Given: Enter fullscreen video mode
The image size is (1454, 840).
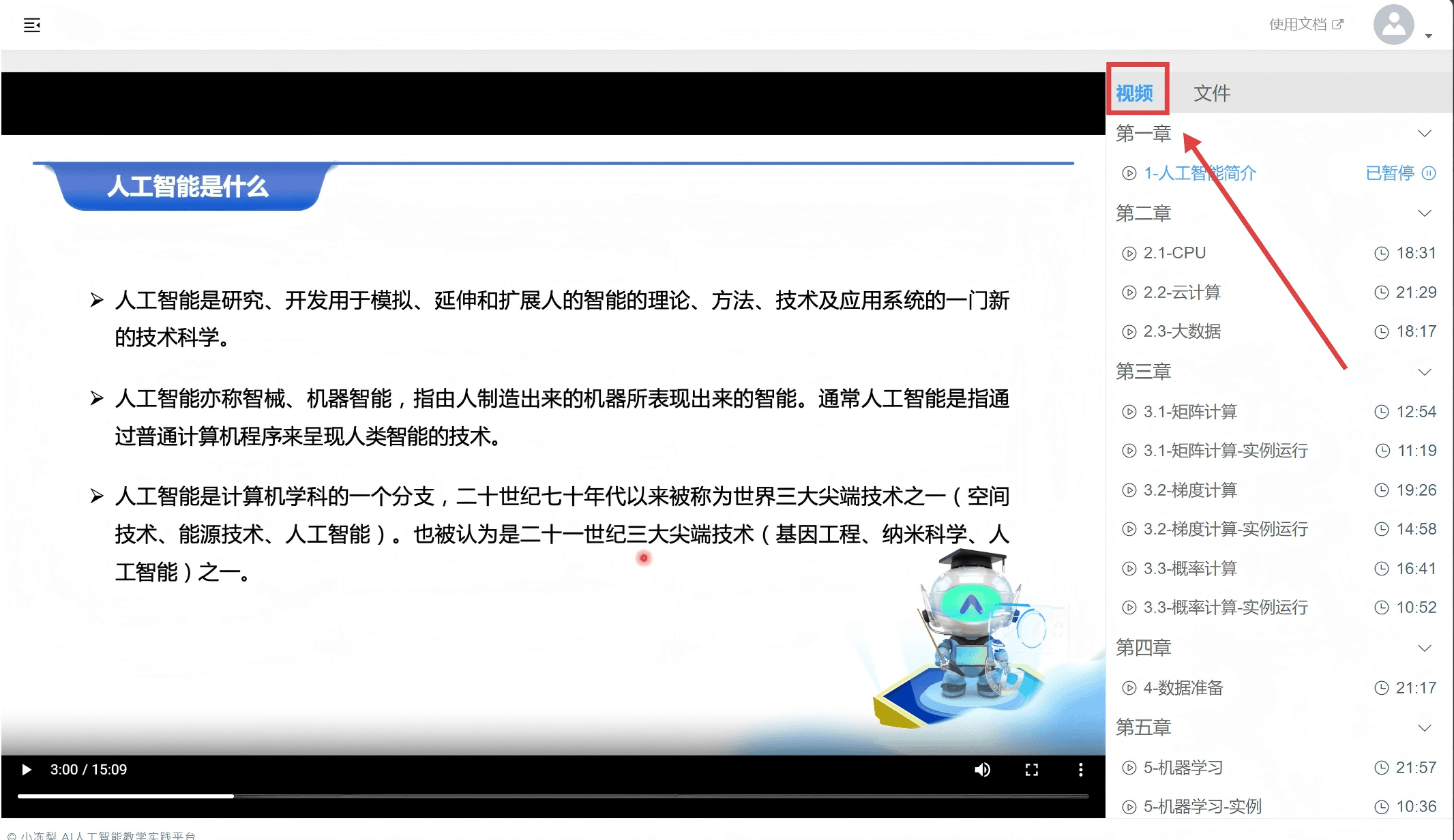Looking at the screenshot, I should 1031,770.
